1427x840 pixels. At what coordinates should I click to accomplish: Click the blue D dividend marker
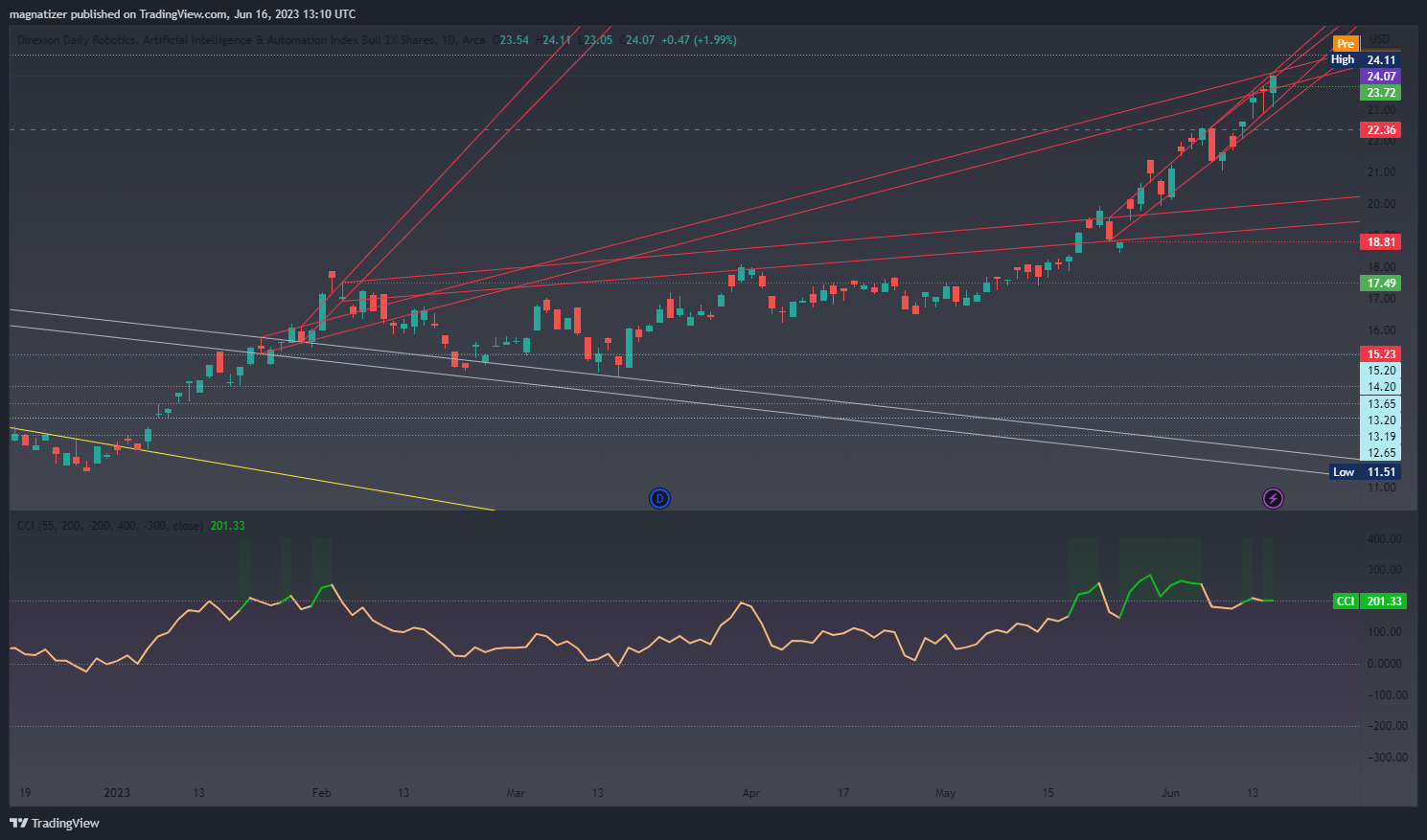659,498
